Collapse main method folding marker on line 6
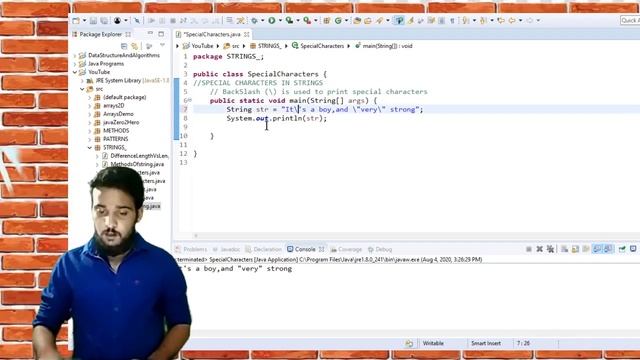Screen dimensions: 640x360 click(189, 100)
